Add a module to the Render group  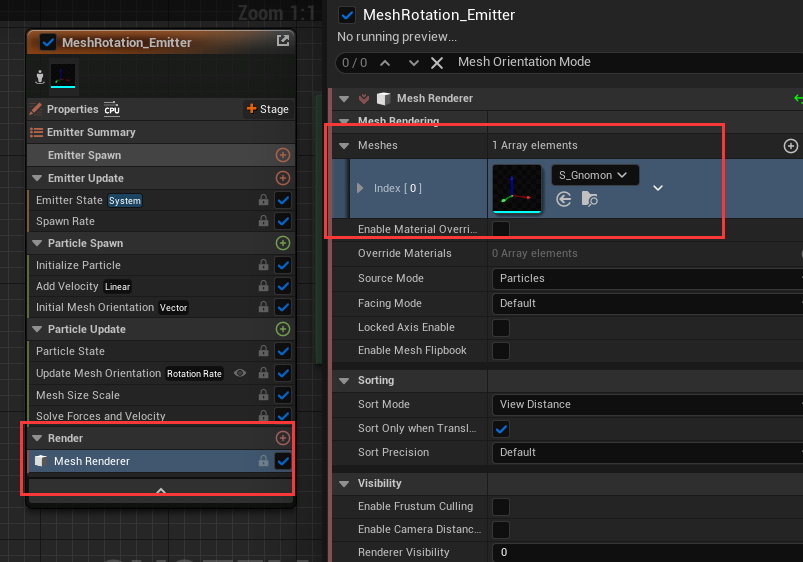pos(283,438)
